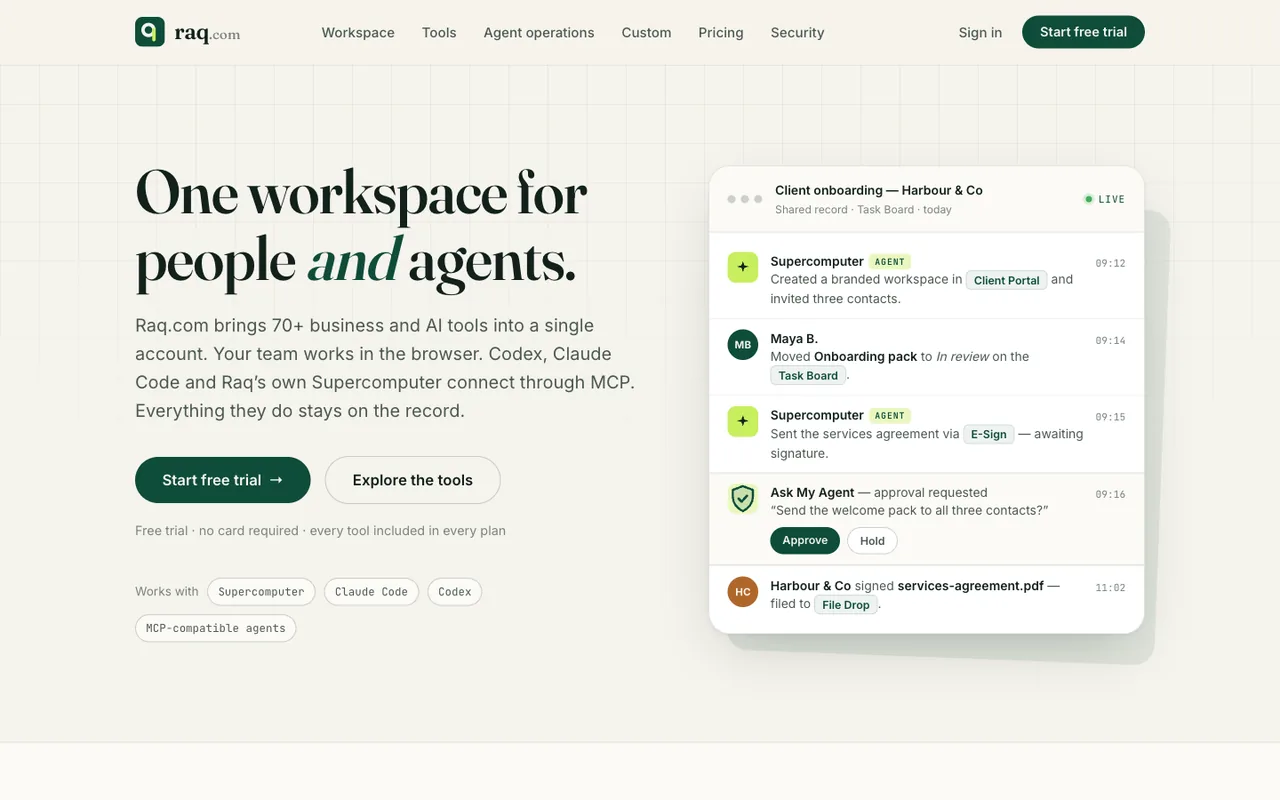
Task: Open the Client Portal tag
Action: [1007, 280]
